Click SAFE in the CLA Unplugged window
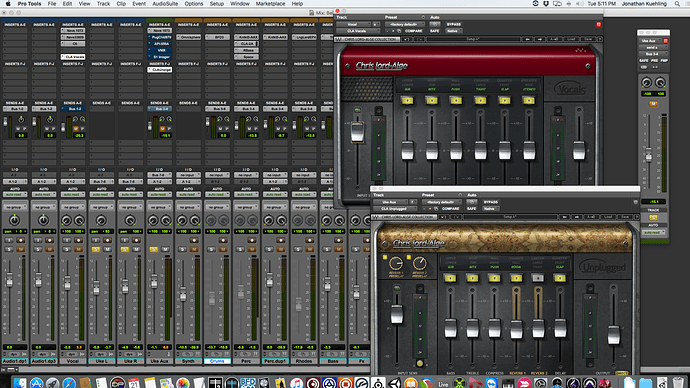The height and width of the screenshot is (388, 690). [472, 209]
